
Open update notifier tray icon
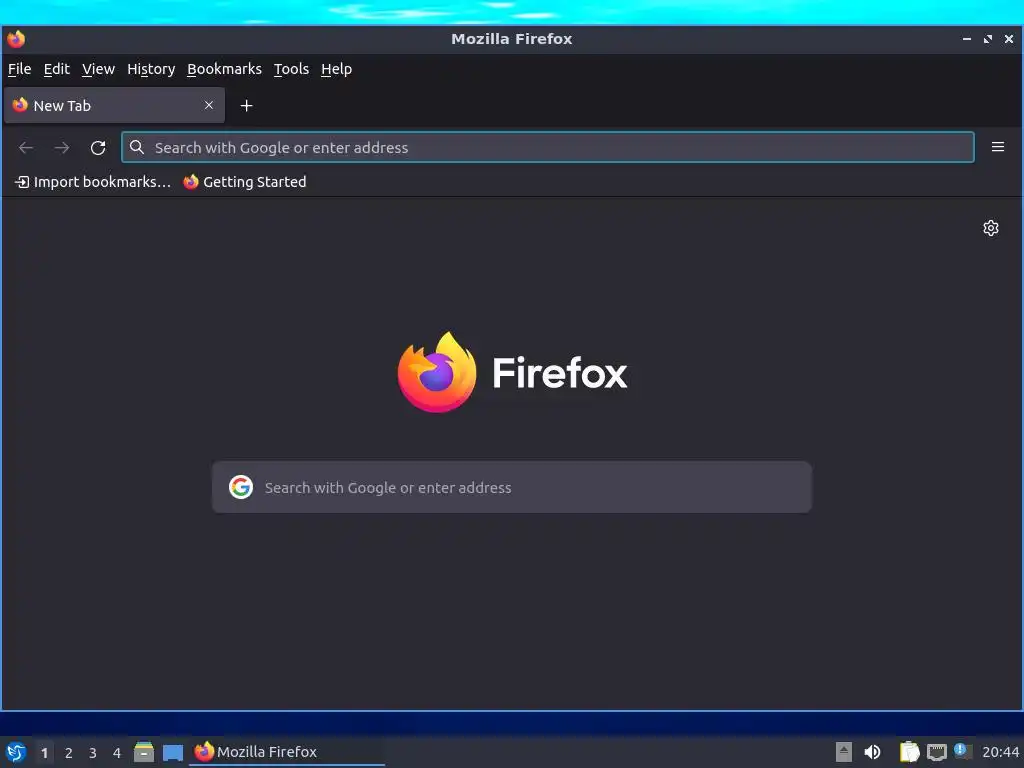963,751
